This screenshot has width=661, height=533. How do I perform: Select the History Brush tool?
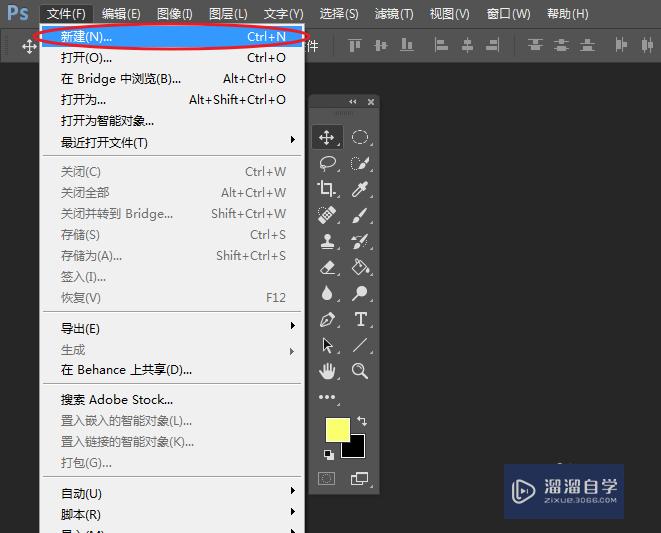click(360, 241)
